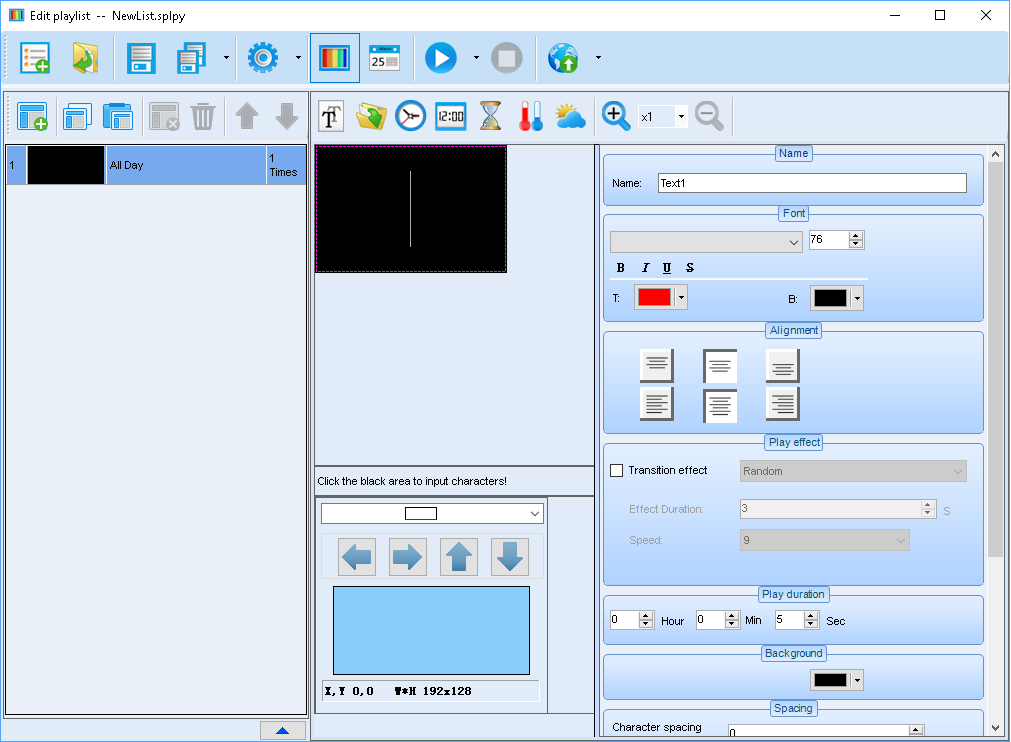The width and height of the screenshot is (1011, 742).
Task: Toggle underline formatting U
Action: pyautogui.click(x=667, y=268)
